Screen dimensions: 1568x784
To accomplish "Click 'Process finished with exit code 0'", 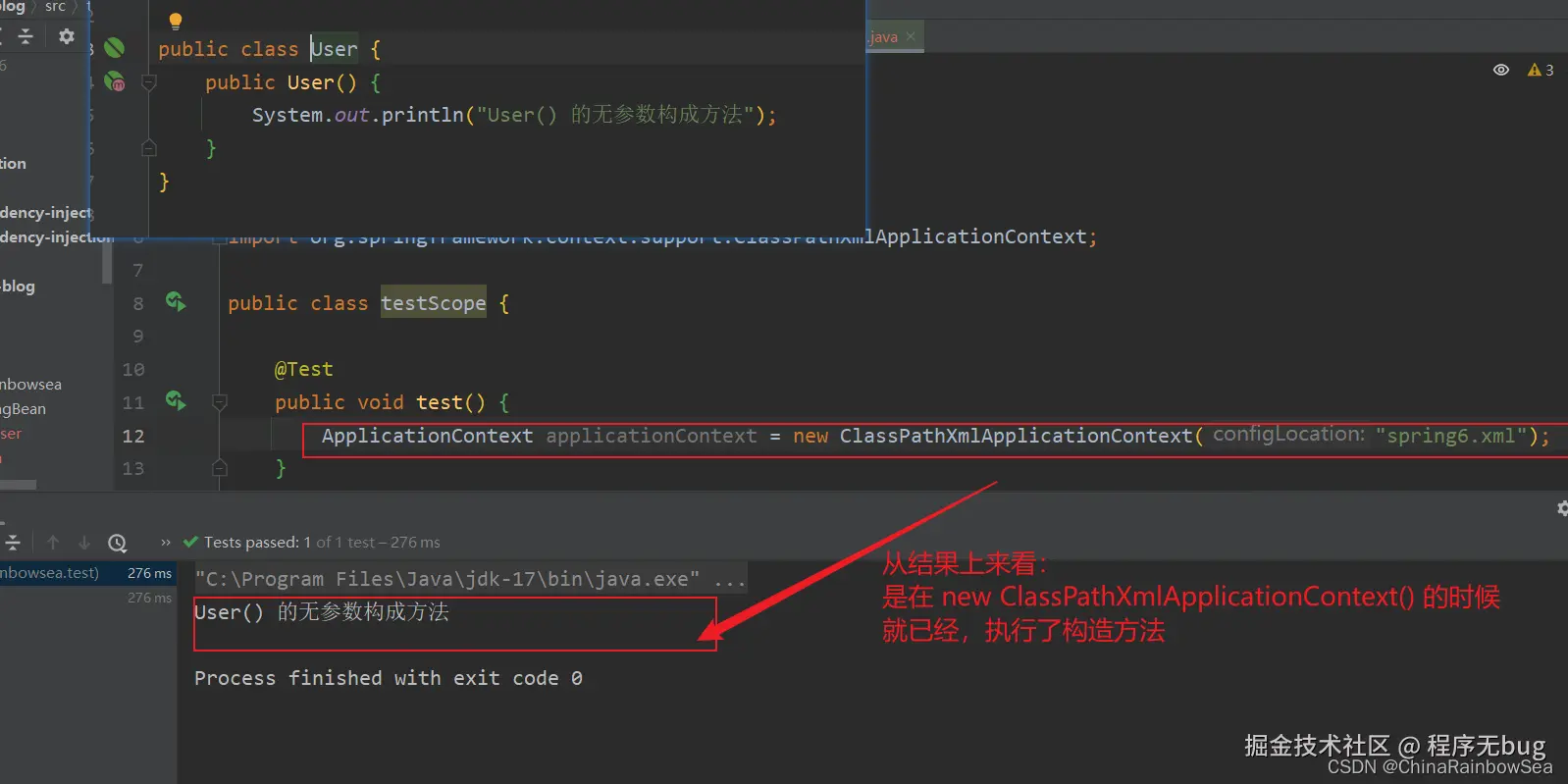I will pos(389,678).
